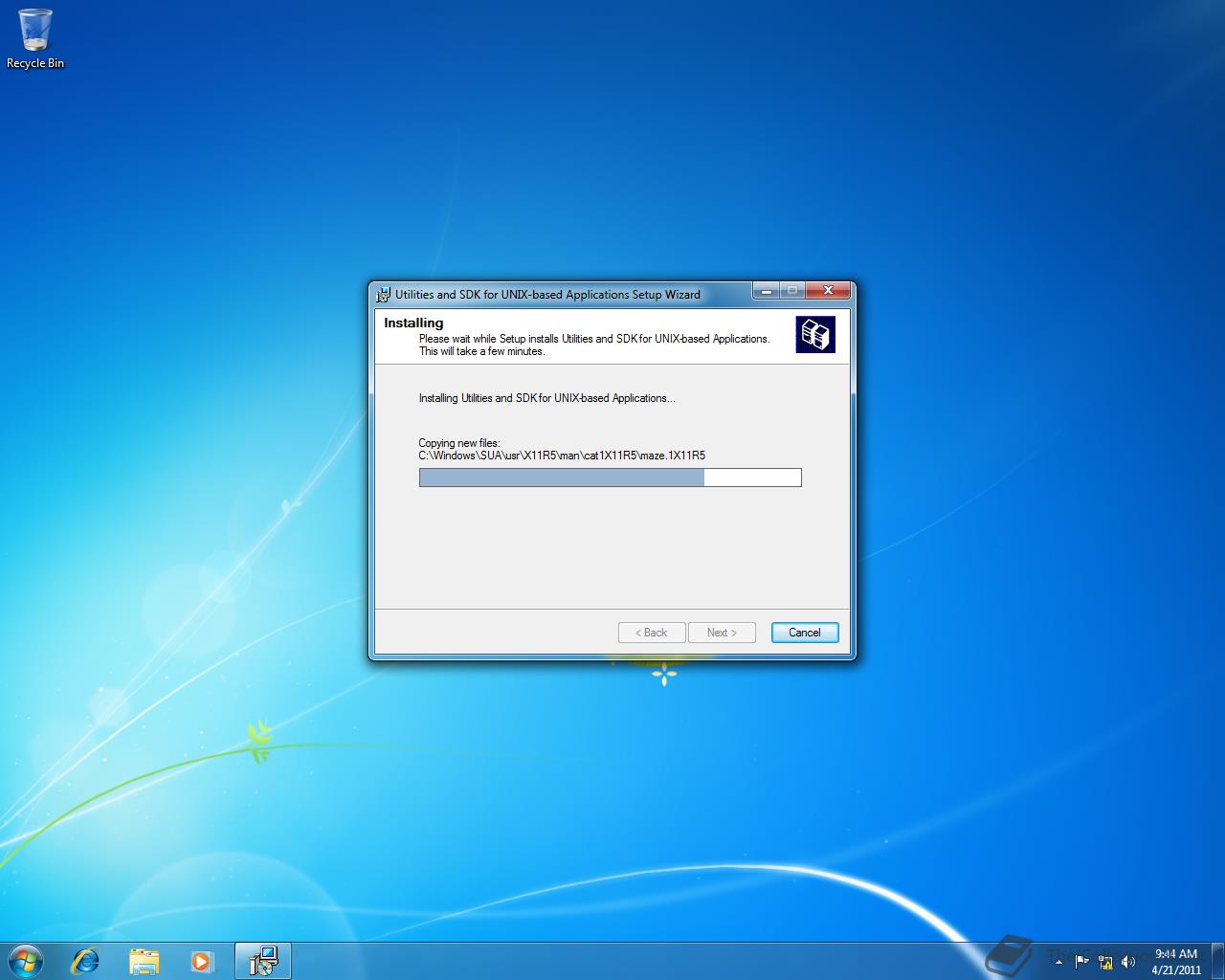This screenshot has height=980, width=1225.
Task: Click the 'Copying new files:' label
Action: pos(459,443)
